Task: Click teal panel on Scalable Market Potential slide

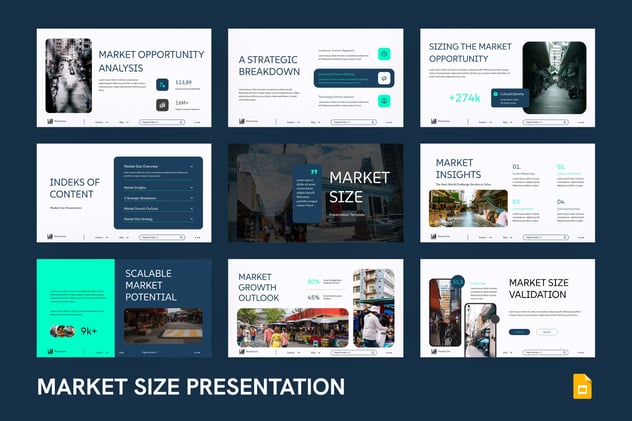Action: (x=76, y=300)
